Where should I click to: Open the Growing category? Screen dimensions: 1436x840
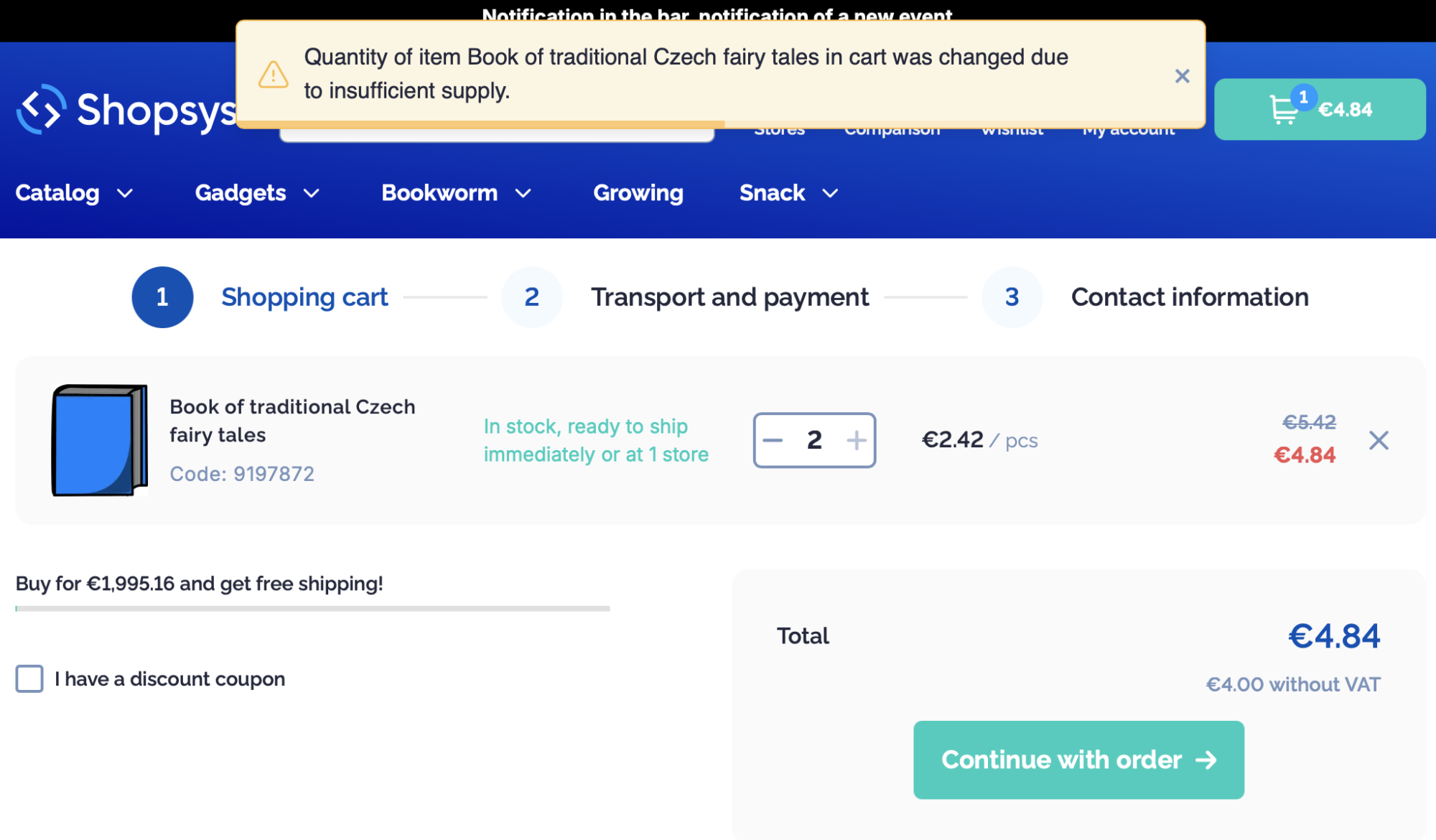click(638, 193)
